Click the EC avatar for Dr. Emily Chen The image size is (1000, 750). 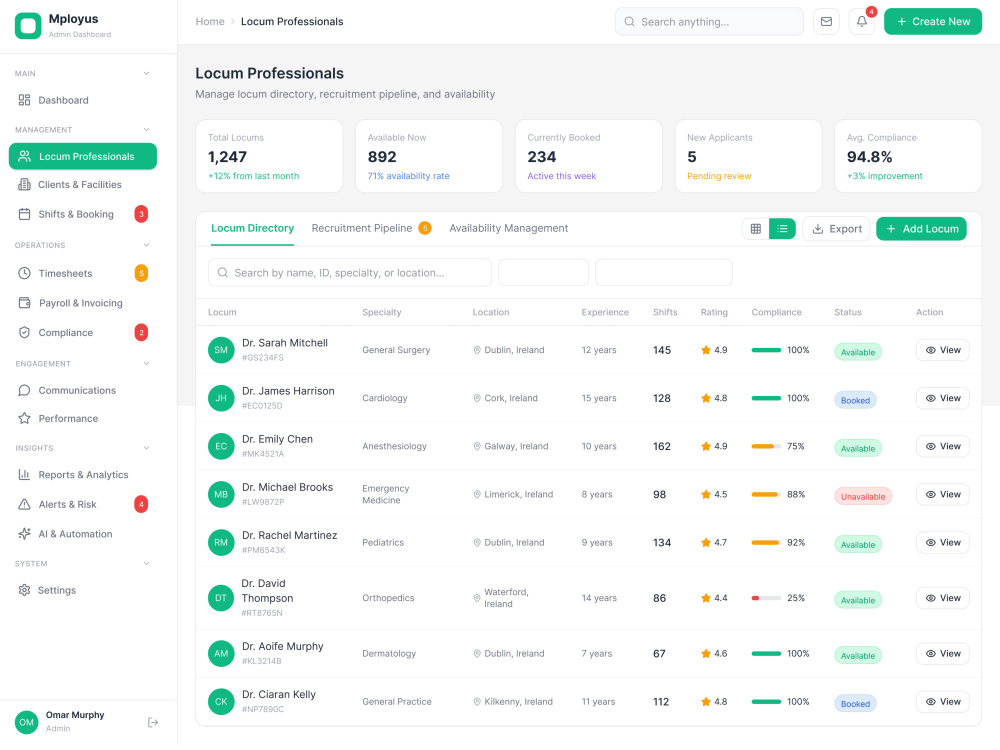coord(221,446)
